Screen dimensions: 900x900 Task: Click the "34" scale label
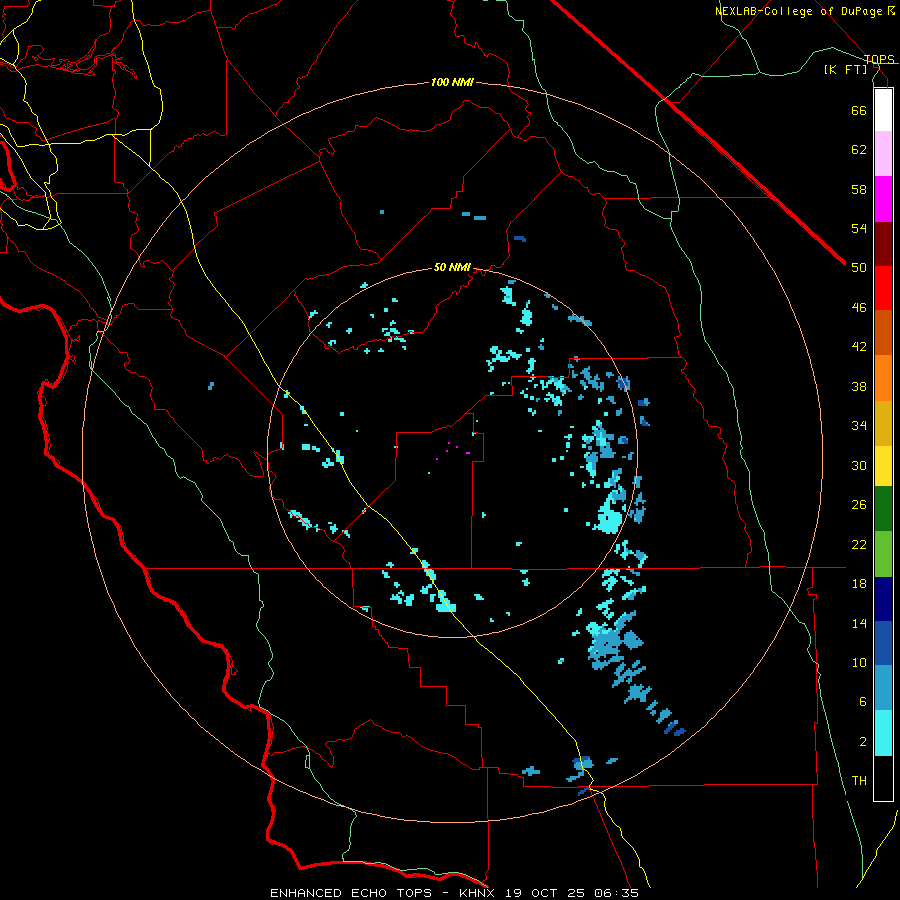(859, 426)
